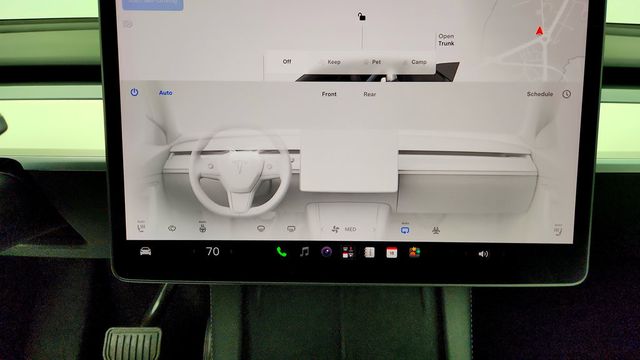Tap the fan speed icon
Screen dimensions: 640x360
click(x=336, y=229)
